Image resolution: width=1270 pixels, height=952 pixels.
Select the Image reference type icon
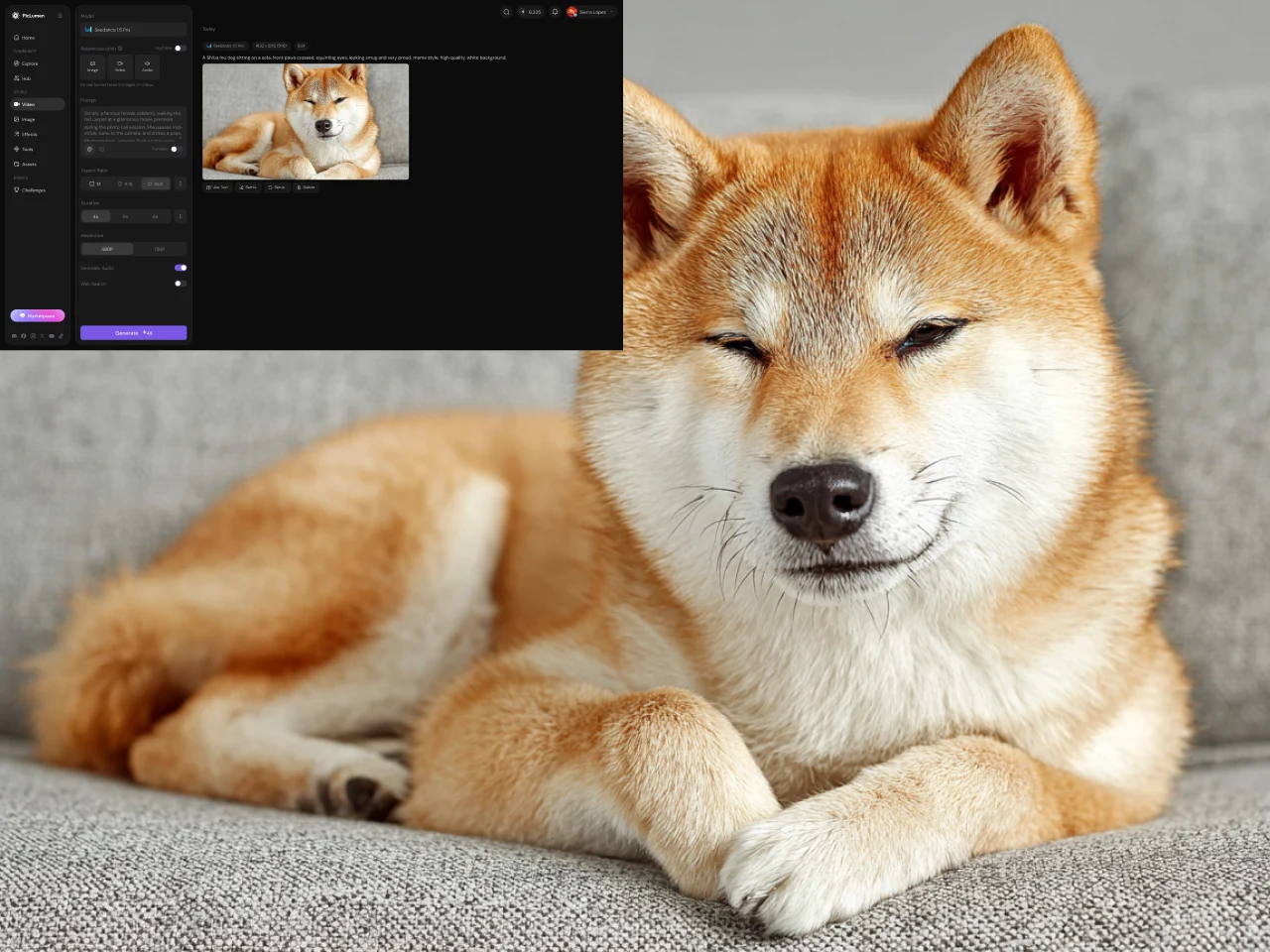[x=92, y=65]
